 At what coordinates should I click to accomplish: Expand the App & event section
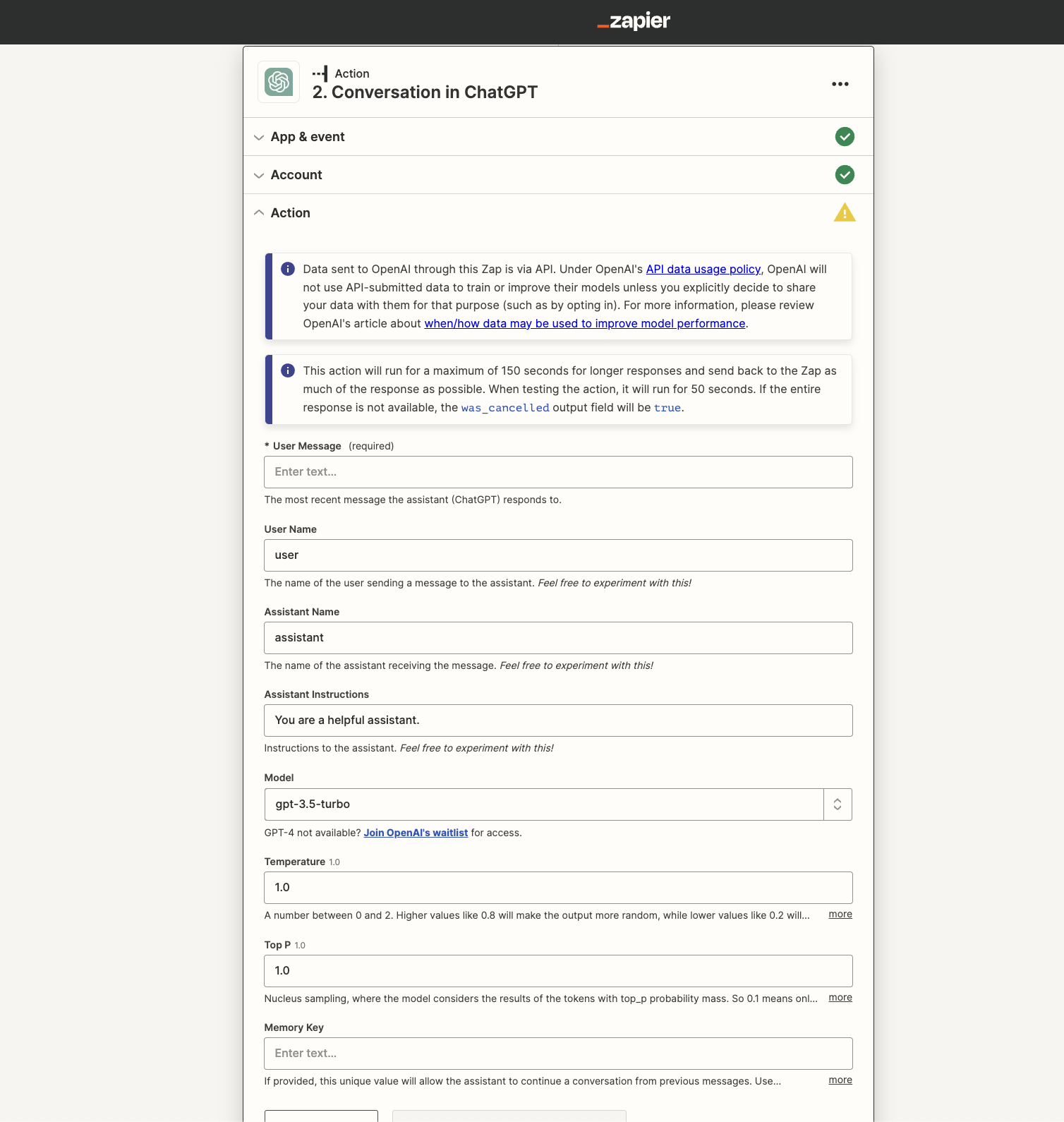(x=558, y=137)
